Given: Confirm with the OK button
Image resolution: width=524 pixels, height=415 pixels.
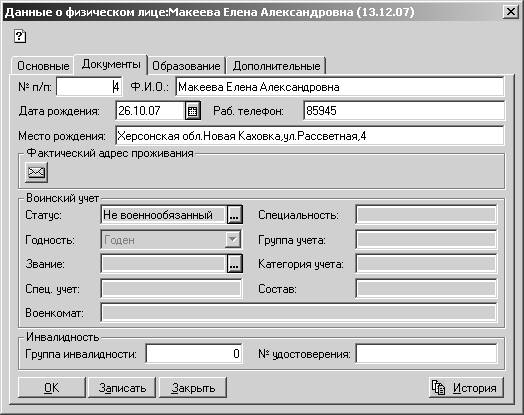Looking at the screenshot, I should click(51, 388).
